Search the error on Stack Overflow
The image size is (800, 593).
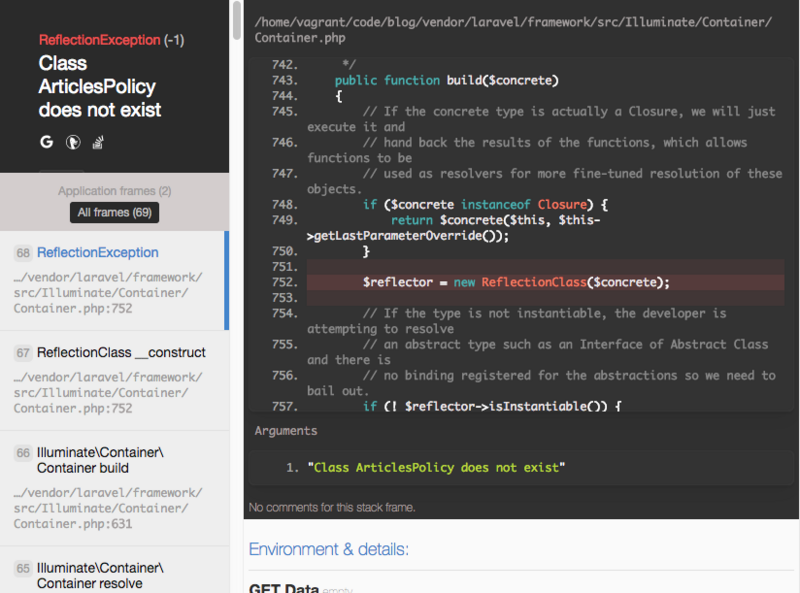[99, 142]
